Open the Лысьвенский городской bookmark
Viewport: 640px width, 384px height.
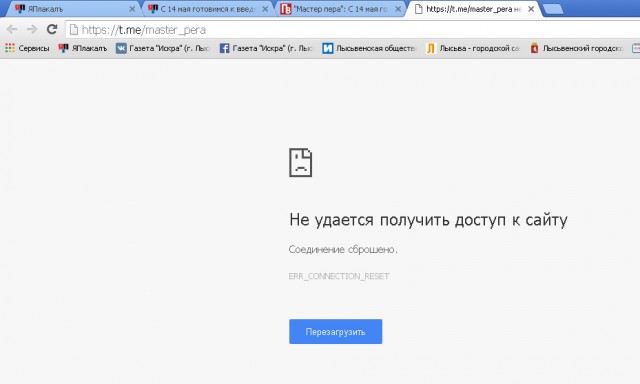tap(576, 48)
